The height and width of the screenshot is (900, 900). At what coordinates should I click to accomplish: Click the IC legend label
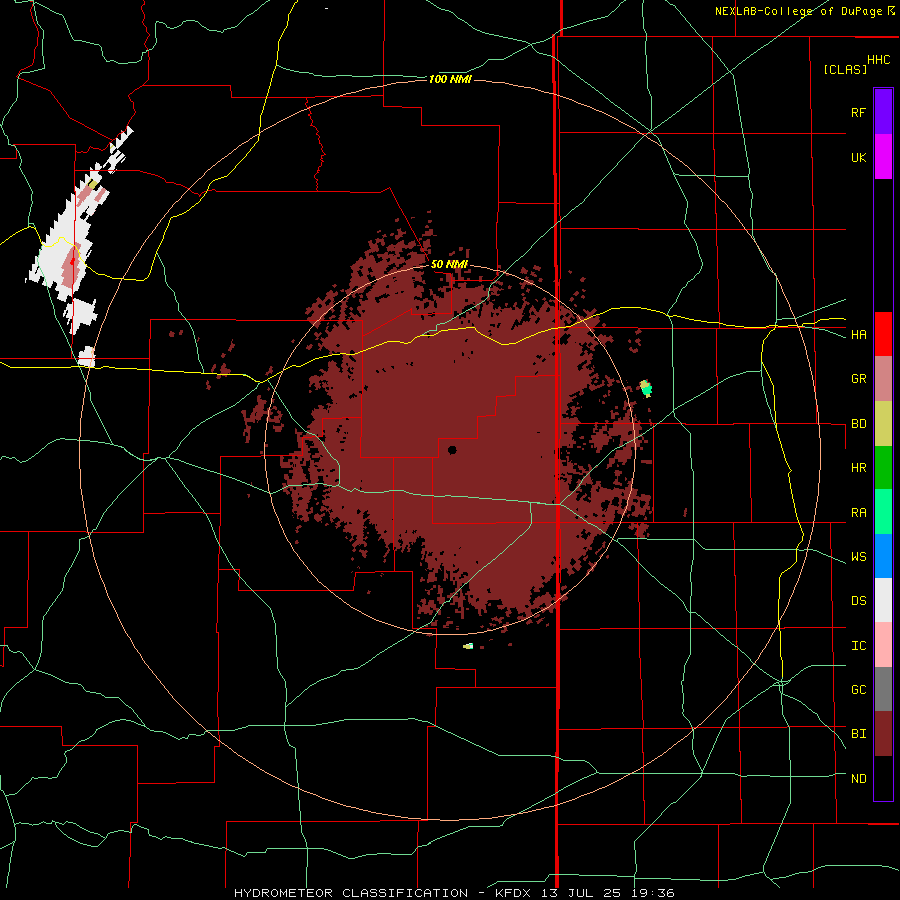pos(858,646)
